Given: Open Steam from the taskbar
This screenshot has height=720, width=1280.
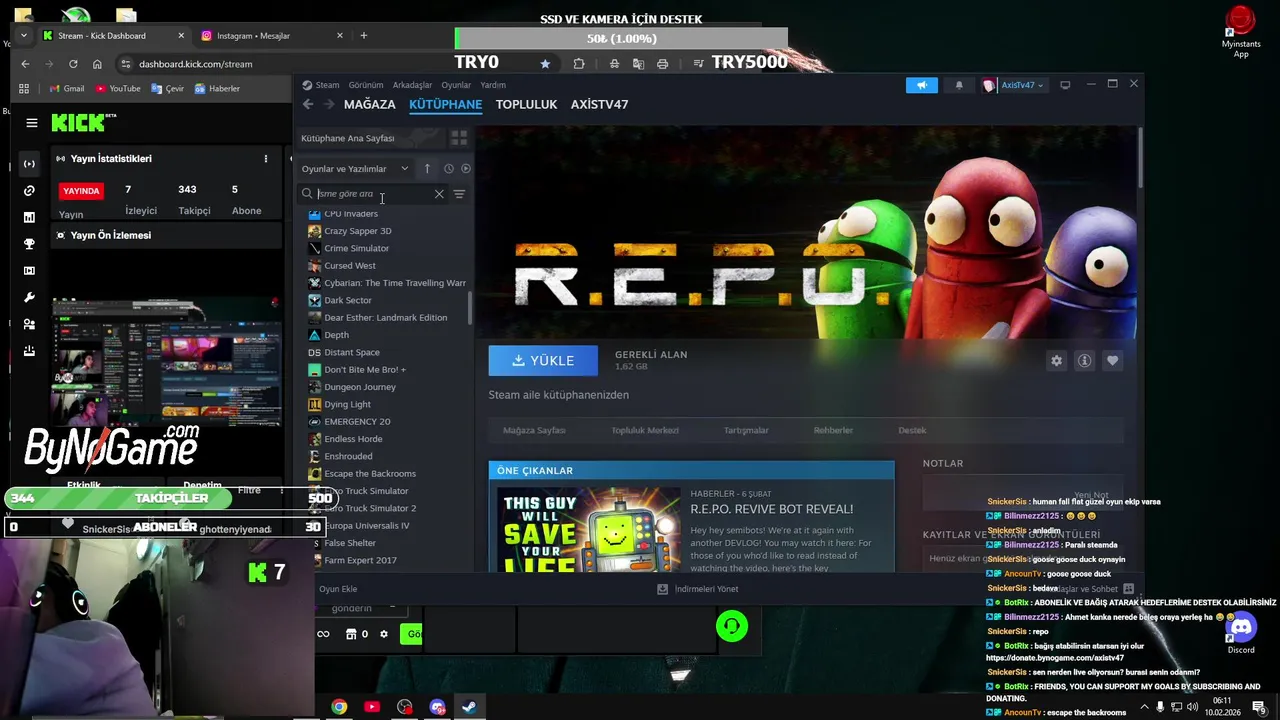Looking at the screenshot, I should point(468,707).
